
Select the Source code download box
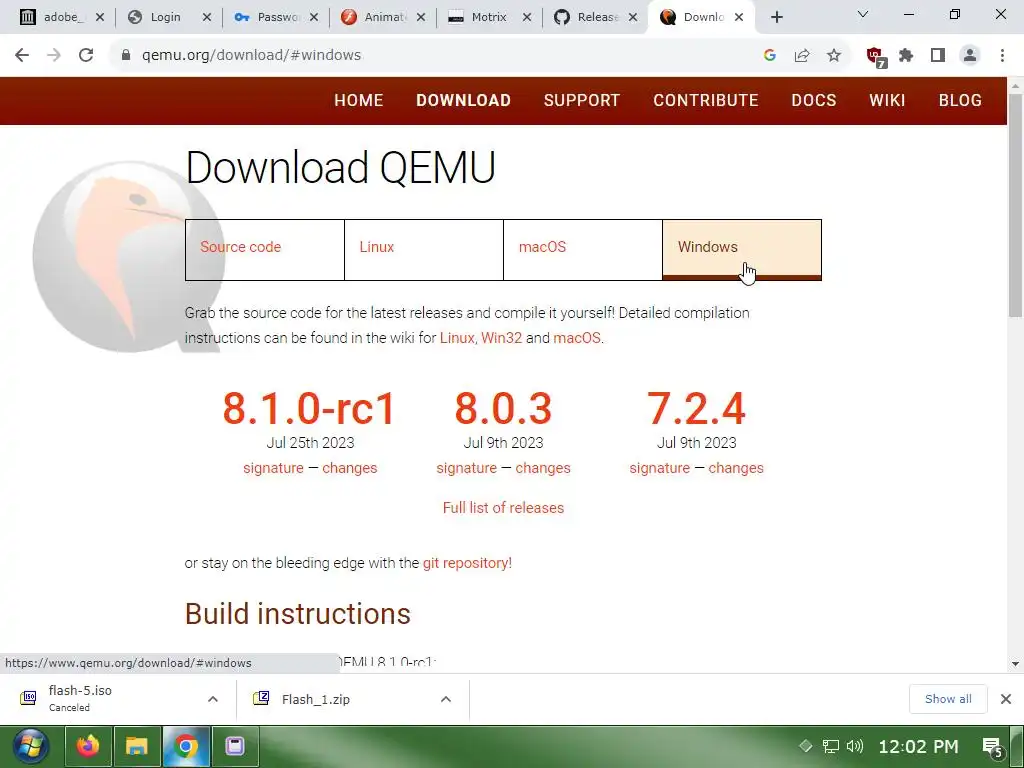click(x=264, y=249)
